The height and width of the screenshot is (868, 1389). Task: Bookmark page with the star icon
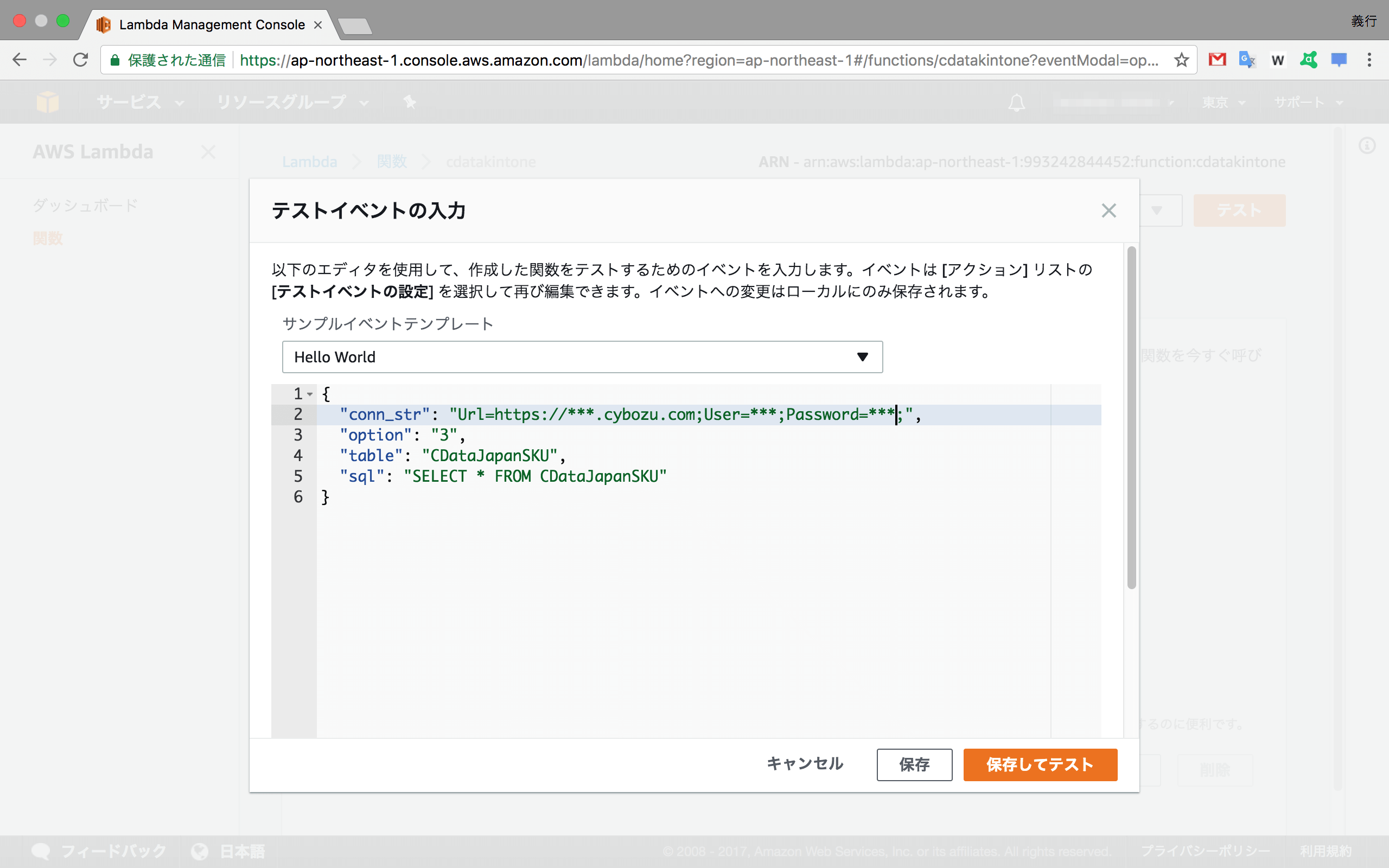click(1181, 60)
